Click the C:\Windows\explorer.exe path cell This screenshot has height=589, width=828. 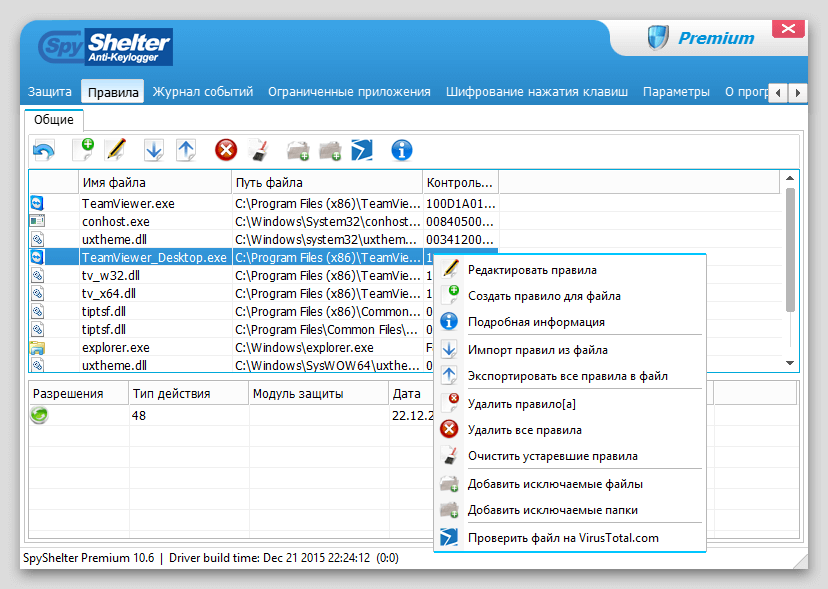327,348
